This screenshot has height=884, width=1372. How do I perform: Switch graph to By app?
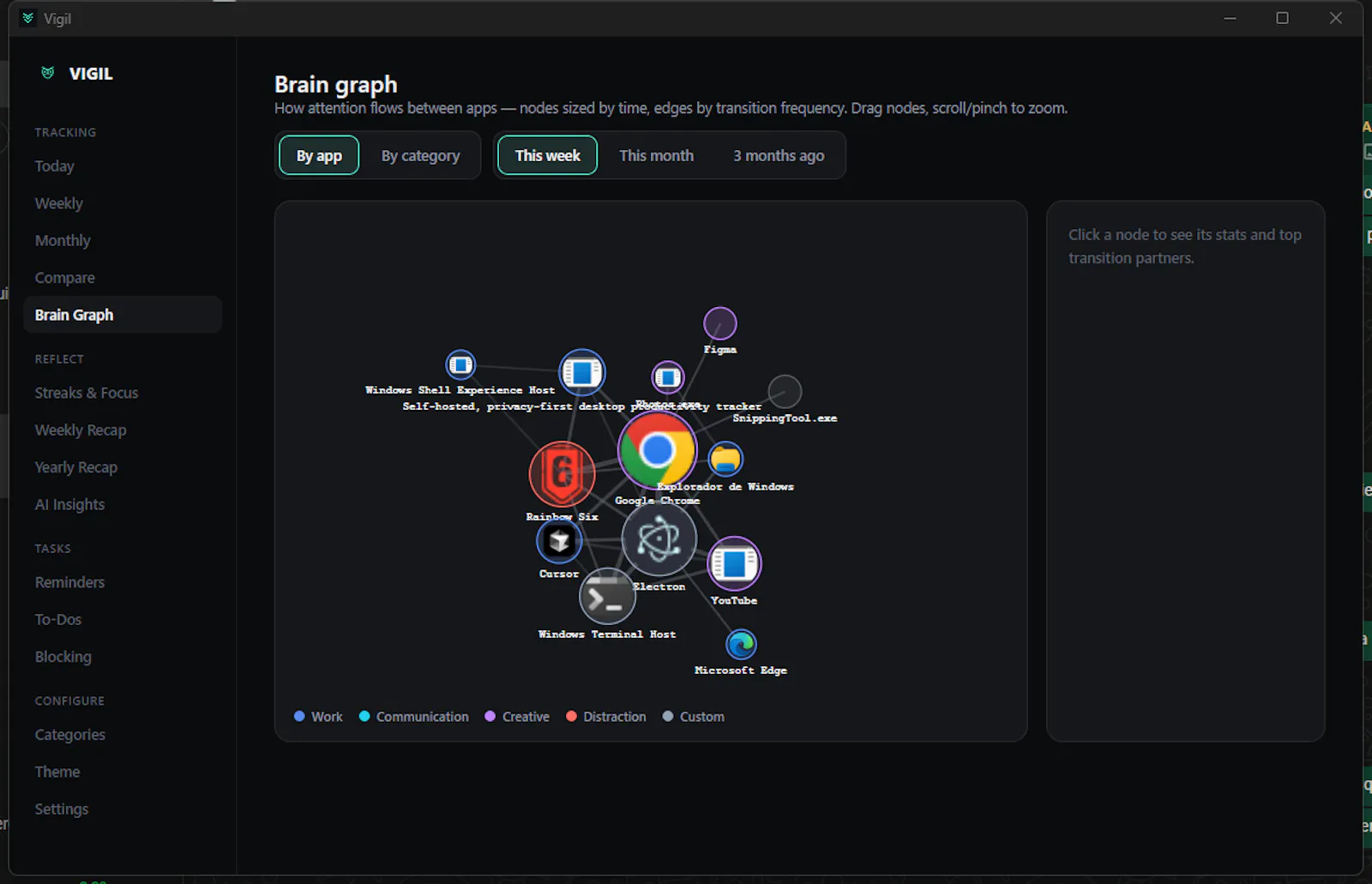tap(319, 155)
